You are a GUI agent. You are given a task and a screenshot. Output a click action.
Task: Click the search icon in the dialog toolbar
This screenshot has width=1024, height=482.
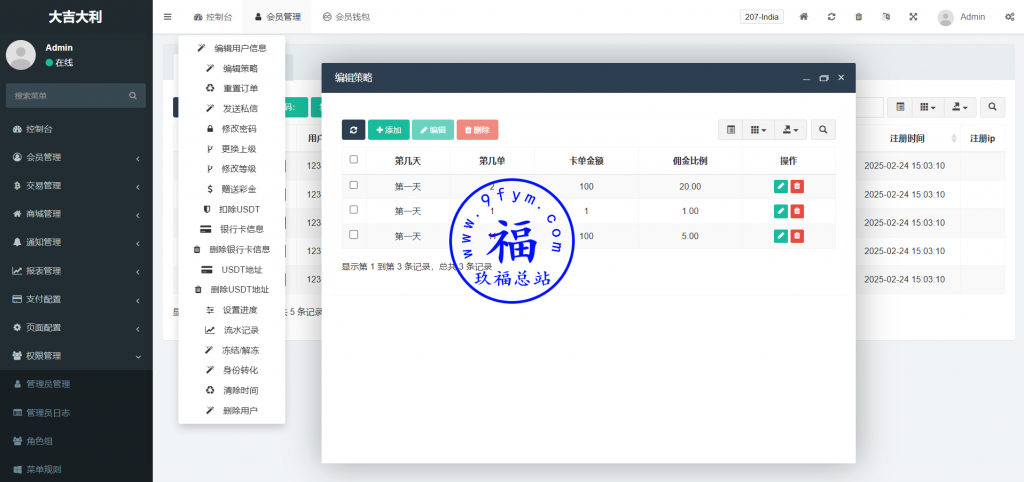click(x=823, y=130)
